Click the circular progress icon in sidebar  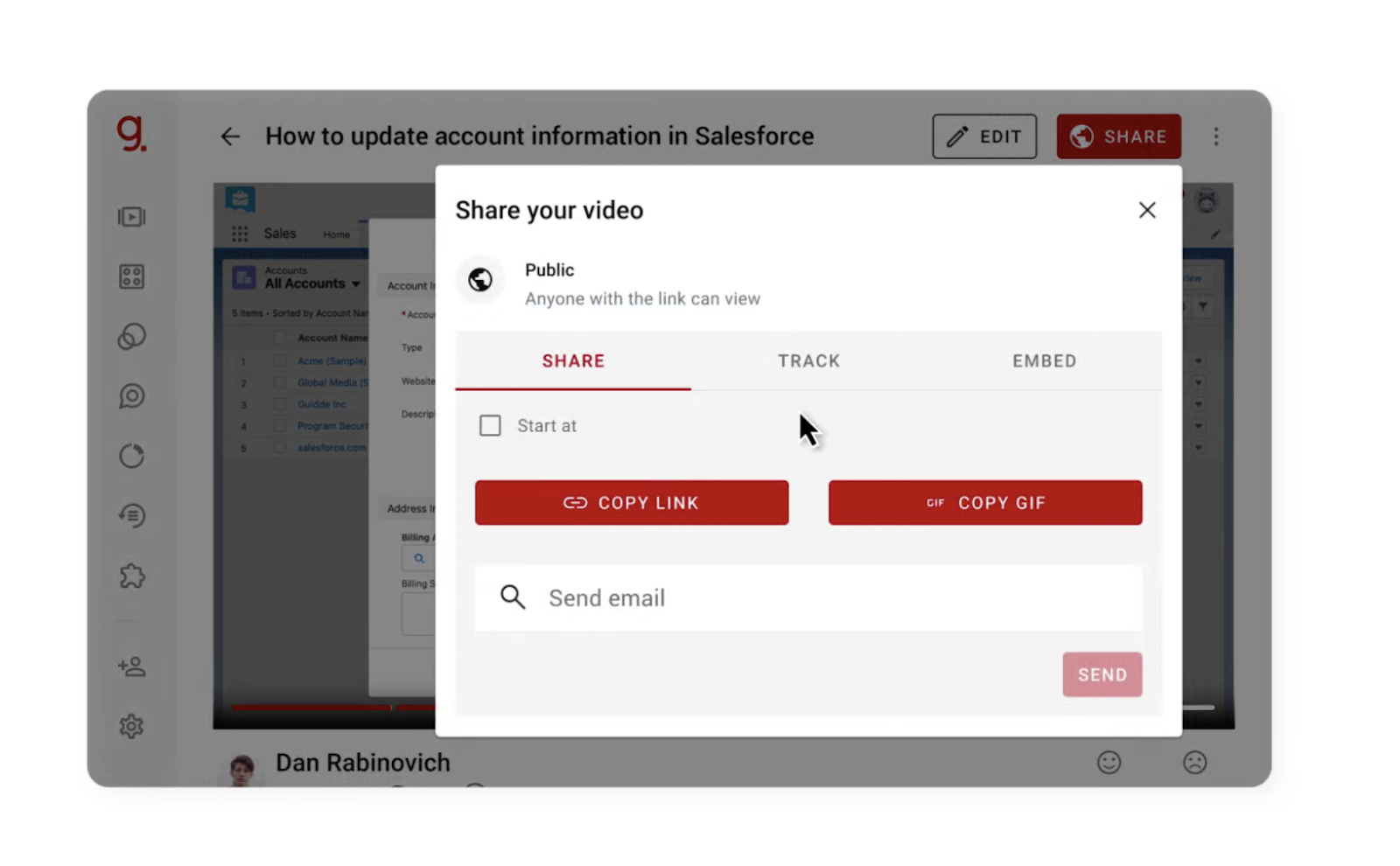[x=131, y=455]
